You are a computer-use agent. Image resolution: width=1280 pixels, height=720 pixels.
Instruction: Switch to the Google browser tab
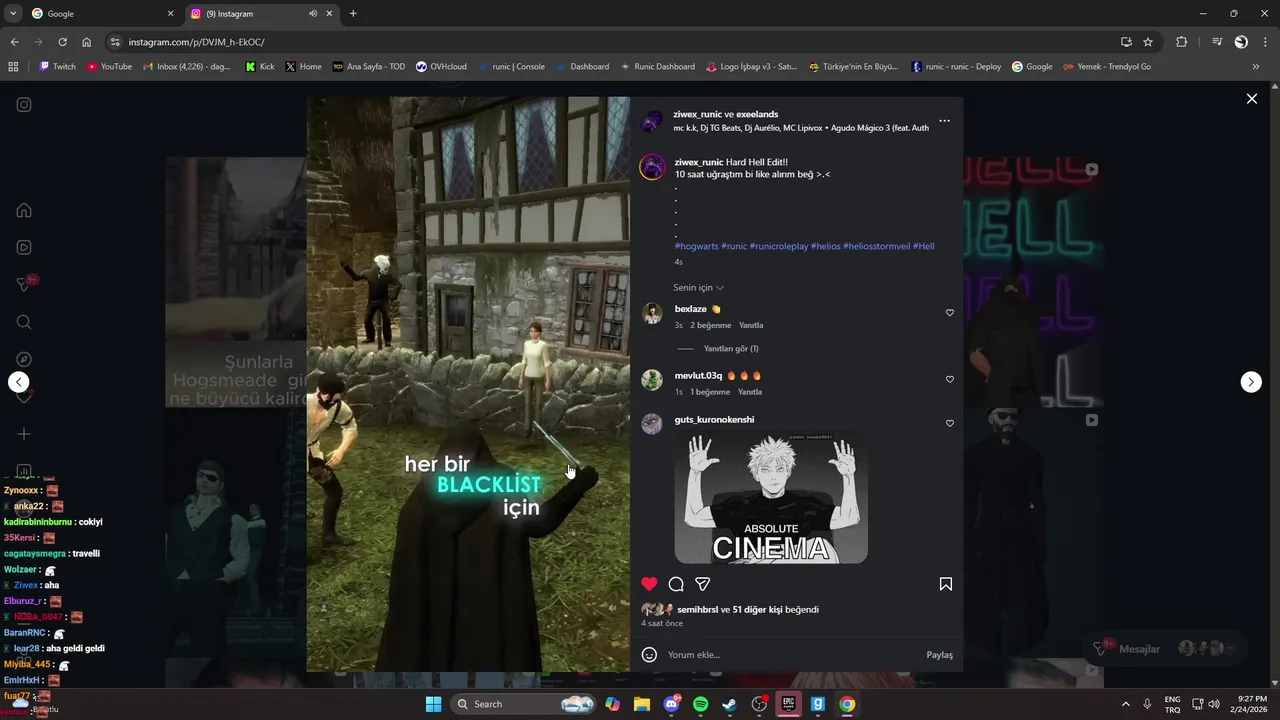click(x=100, y=14)
